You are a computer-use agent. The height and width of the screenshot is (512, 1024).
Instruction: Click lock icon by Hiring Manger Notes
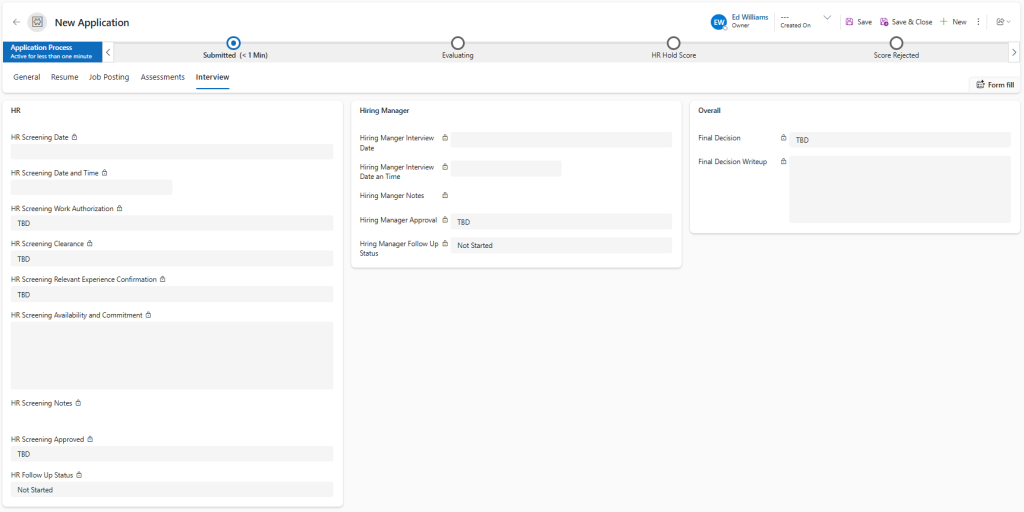pyautogui.click(x=445, y=195)
